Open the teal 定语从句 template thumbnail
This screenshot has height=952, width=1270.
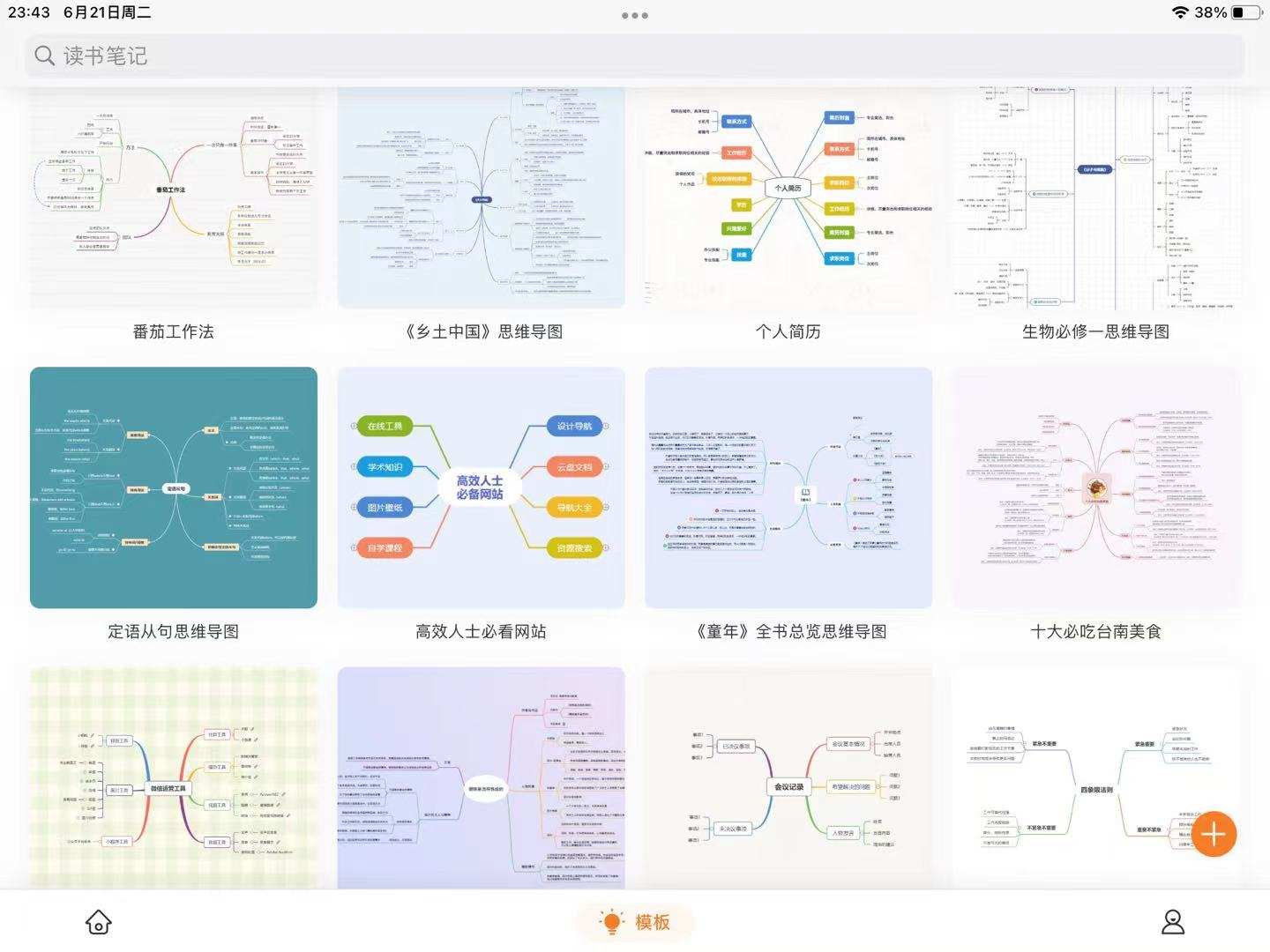pos(174,487)
